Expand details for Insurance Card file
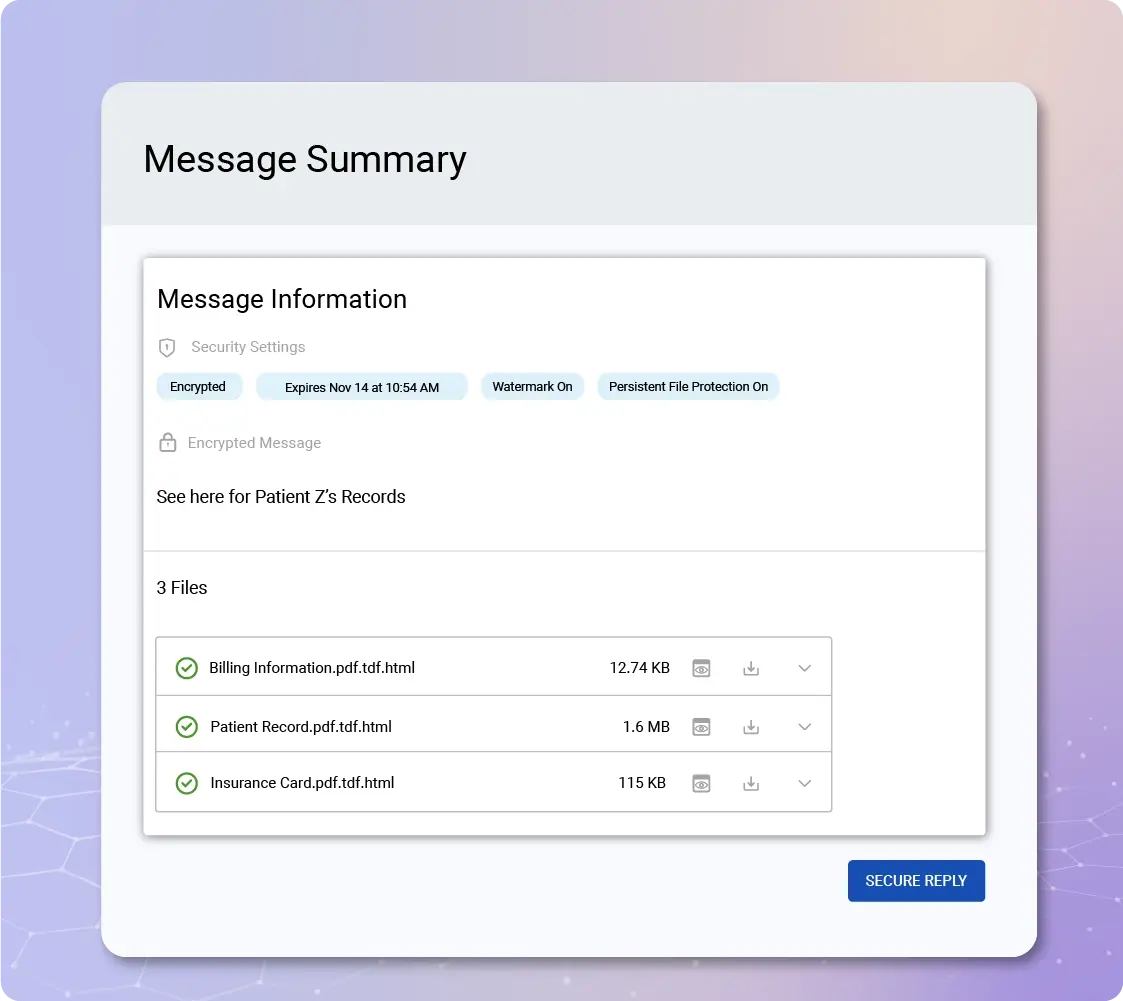 (x=805, y=783)
